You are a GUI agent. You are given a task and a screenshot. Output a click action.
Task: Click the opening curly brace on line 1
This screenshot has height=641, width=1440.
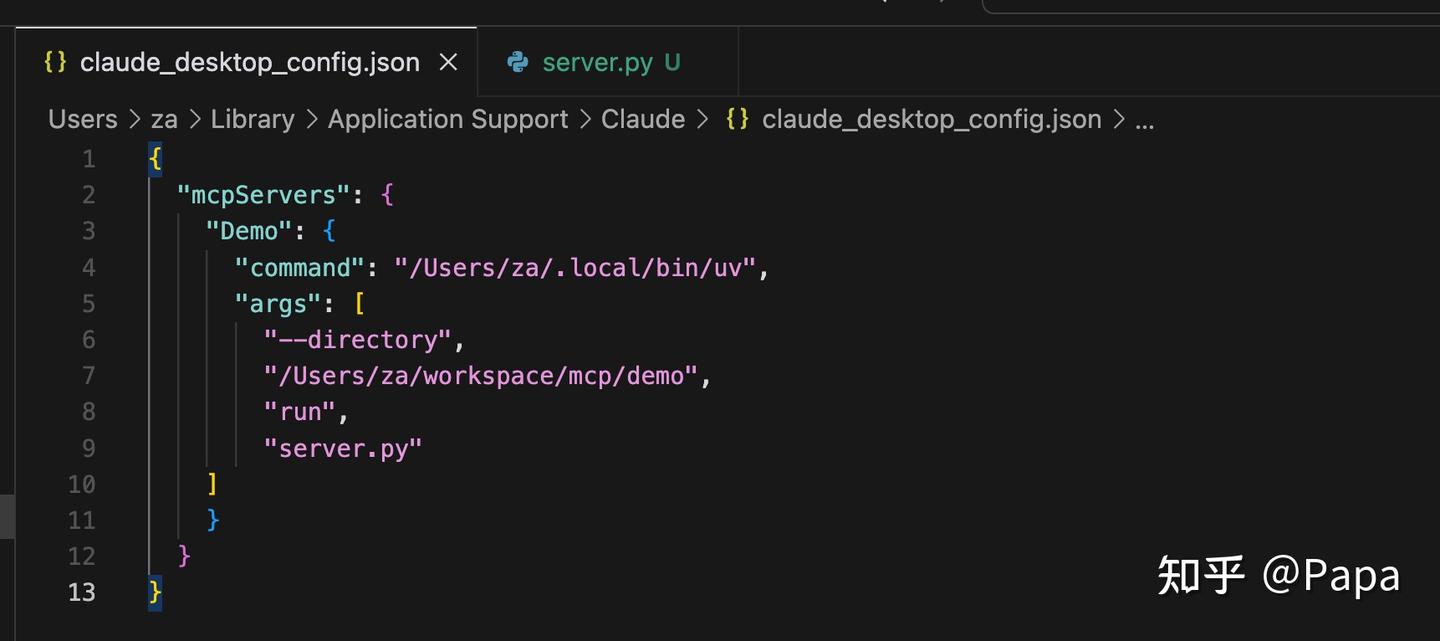[x=155, y=158]
